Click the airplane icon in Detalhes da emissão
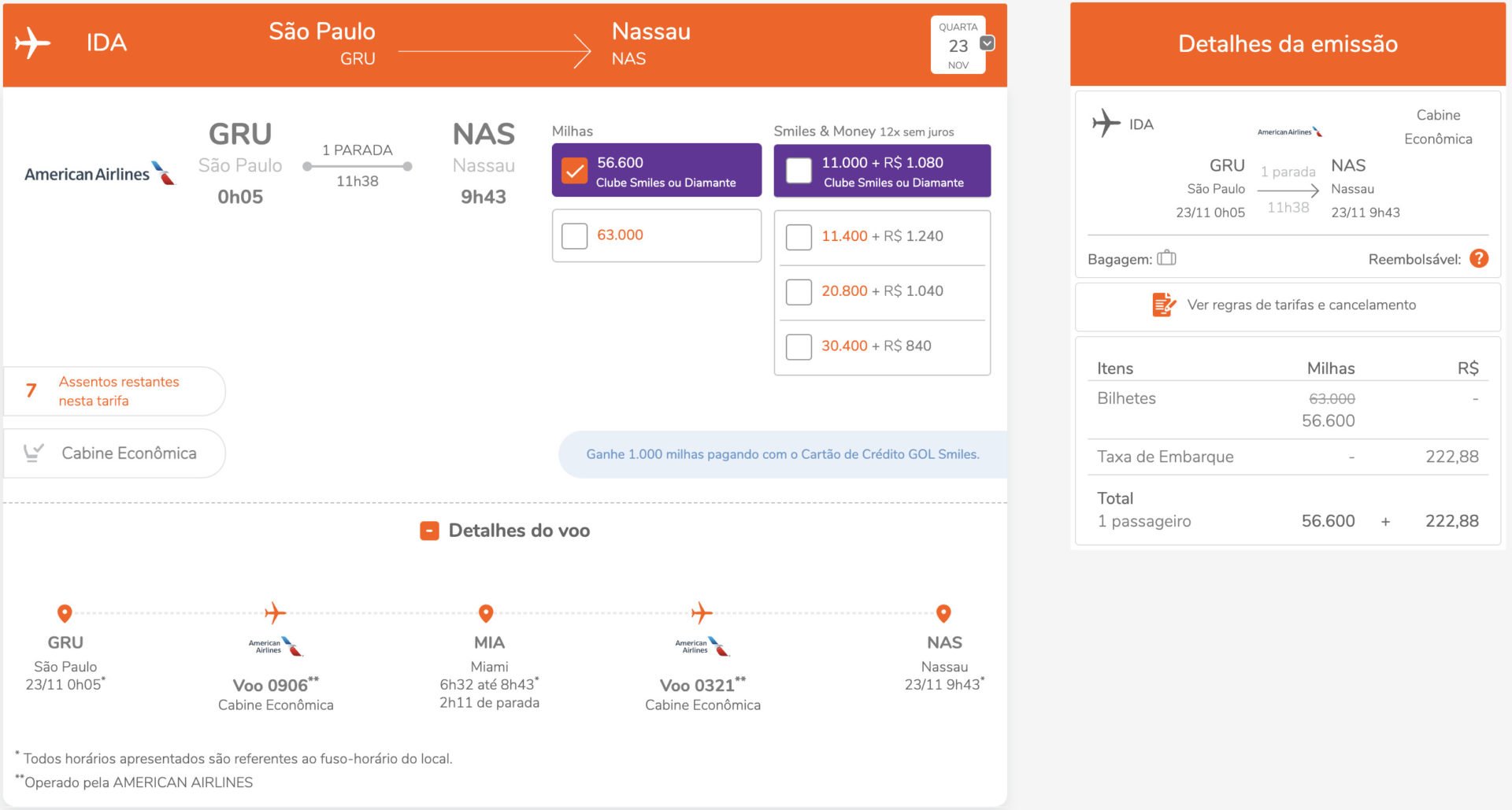Screen dimensions: 1512x810 click(1106, 123)
